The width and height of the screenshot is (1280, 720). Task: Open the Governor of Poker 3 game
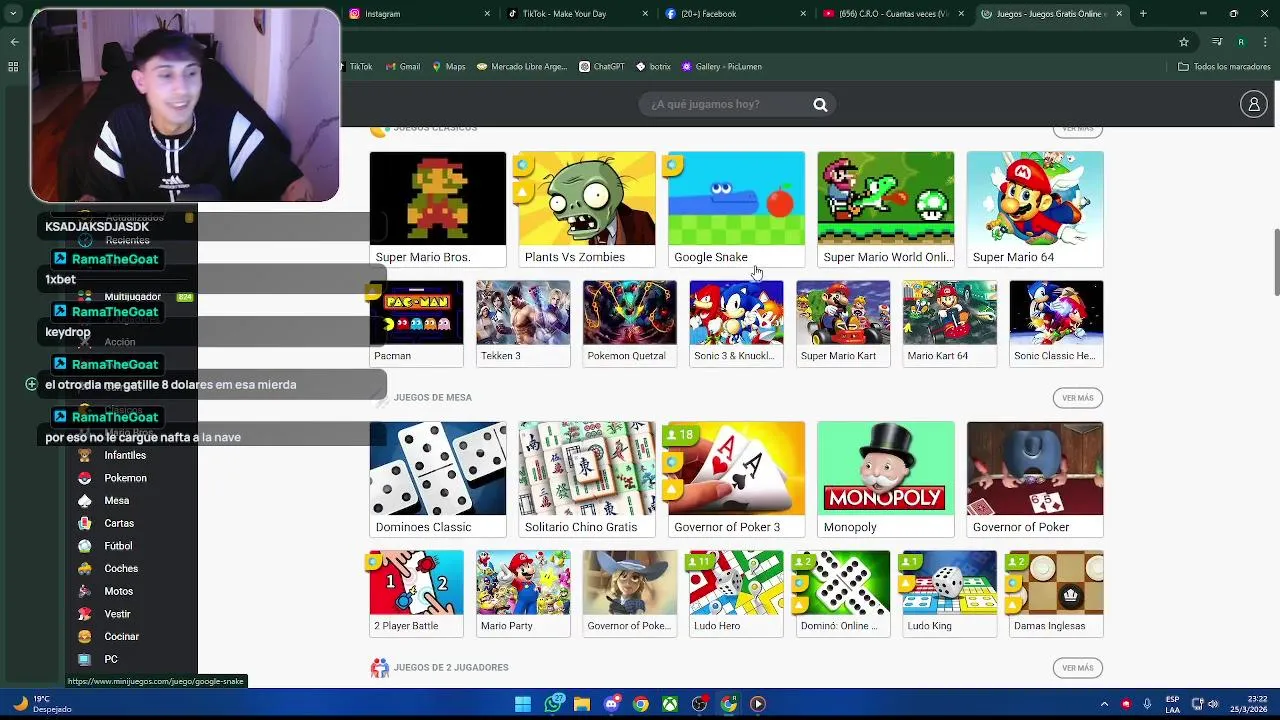click(x=736, y=479)
